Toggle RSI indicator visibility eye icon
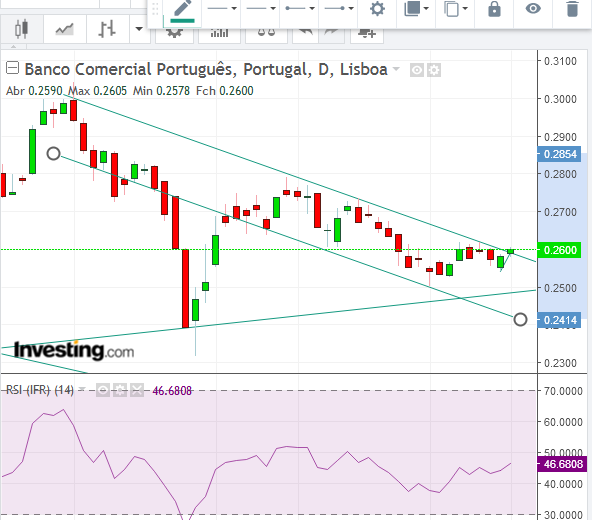Viewport: 605px width, 520px height. tap(103, 390)
